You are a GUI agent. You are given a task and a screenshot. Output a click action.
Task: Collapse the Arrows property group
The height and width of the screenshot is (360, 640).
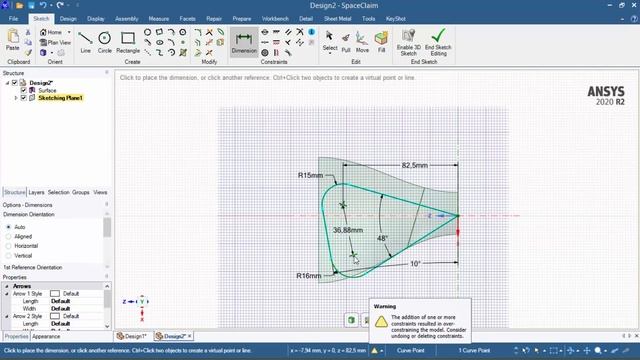point(7,286)
